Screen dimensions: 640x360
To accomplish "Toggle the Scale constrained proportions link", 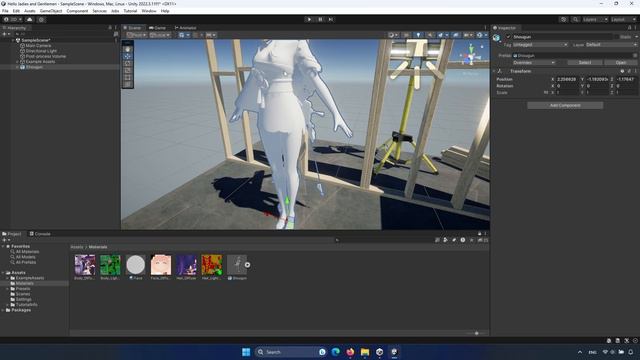I will point(546,93).
